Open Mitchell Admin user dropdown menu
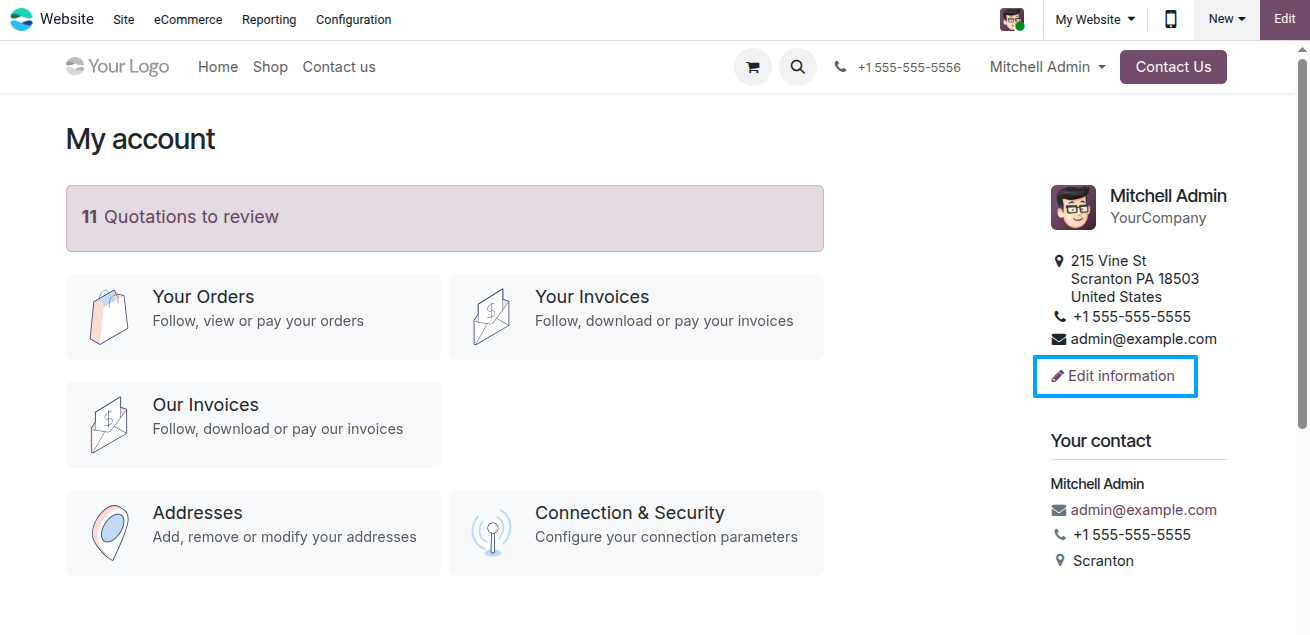The height and width of the screenshot is (635, 1310). point(1047,67)
